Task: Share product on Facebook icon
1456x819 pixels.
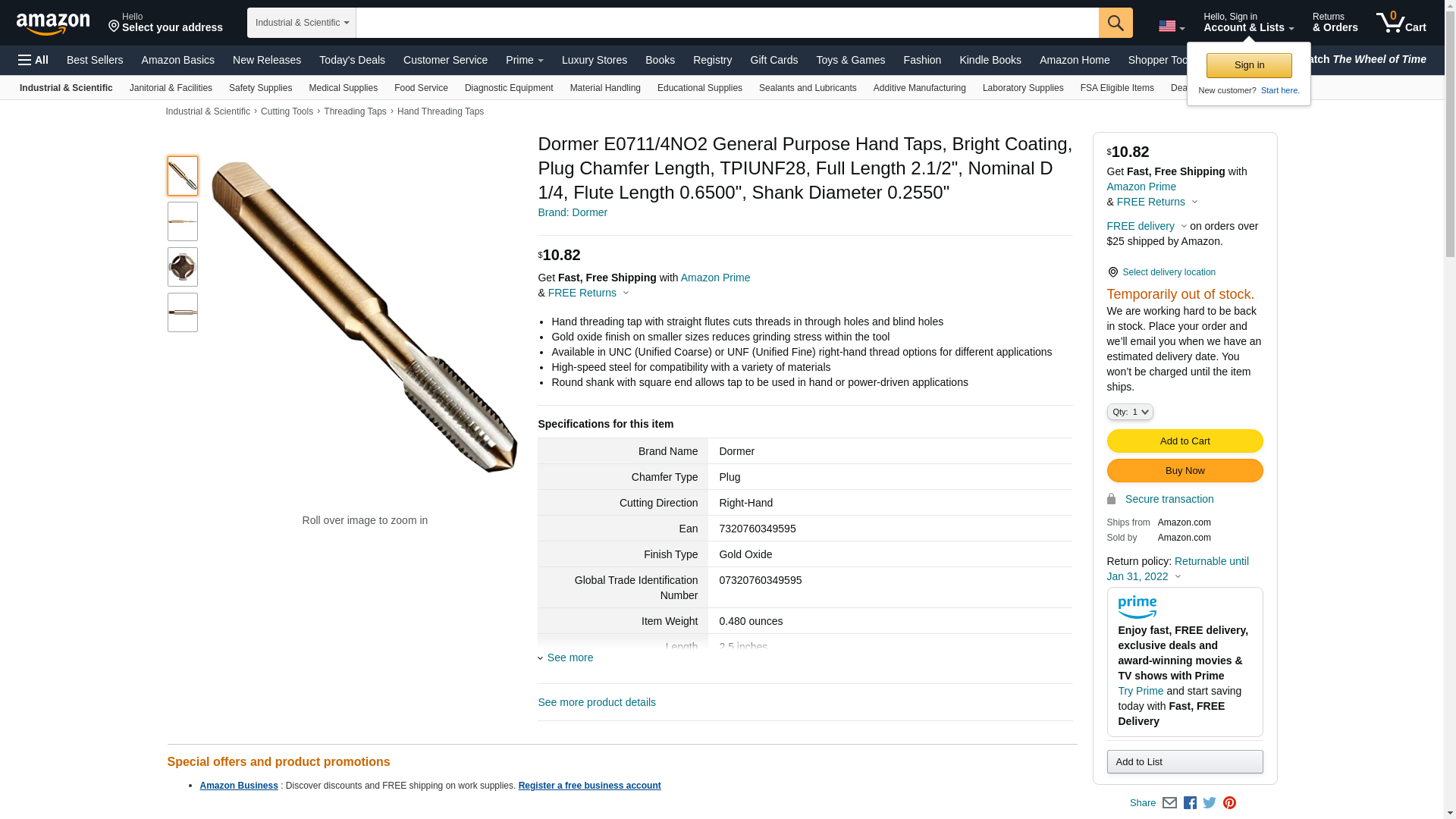Action: pos(1190,802)
